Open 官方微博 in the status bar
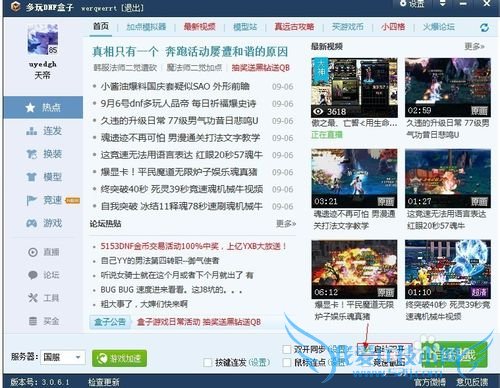This screenshot has height=388, width=500. (430, 382)
